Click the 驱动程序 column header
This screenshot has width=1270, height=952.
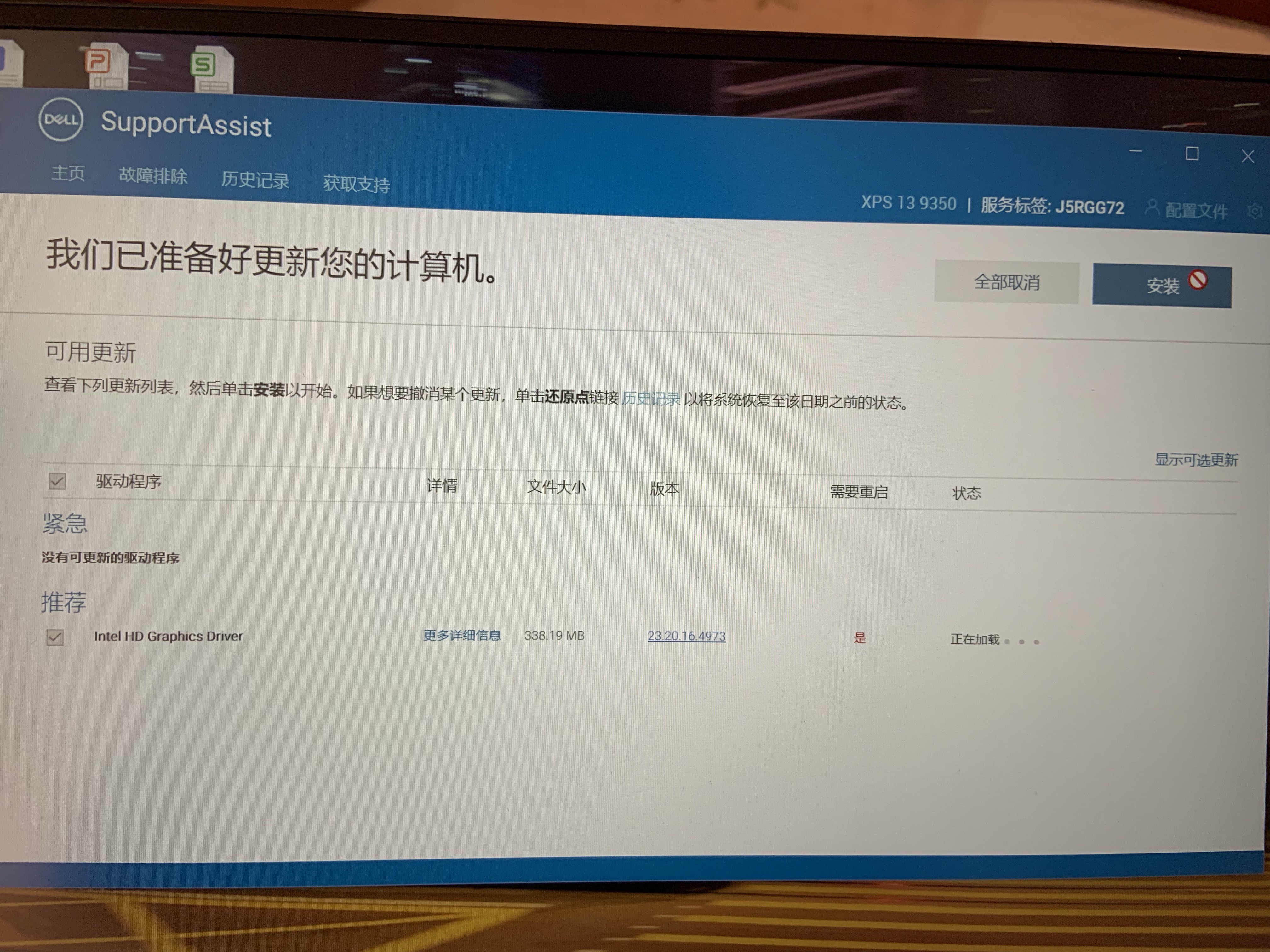pos(129,481)
